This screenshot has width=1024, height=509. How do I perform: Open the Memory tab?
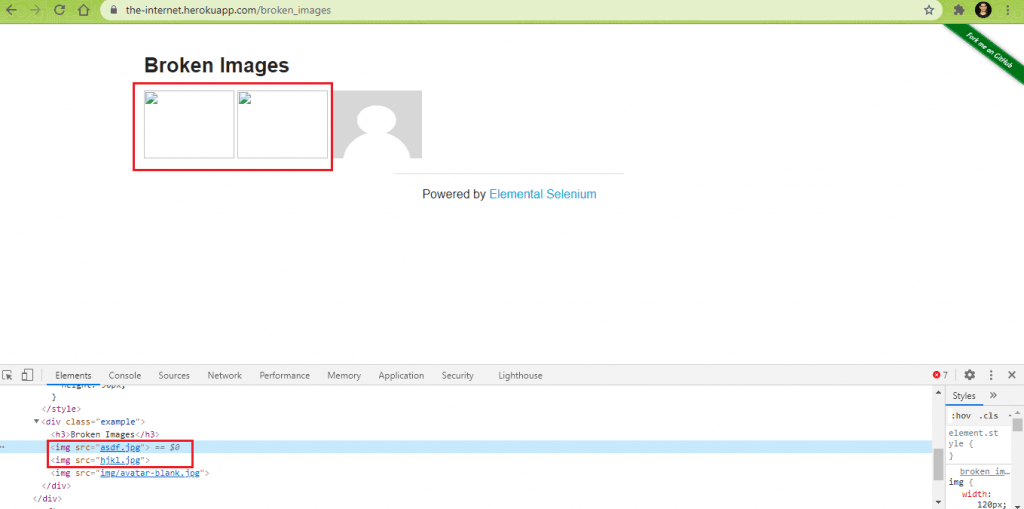344,376
